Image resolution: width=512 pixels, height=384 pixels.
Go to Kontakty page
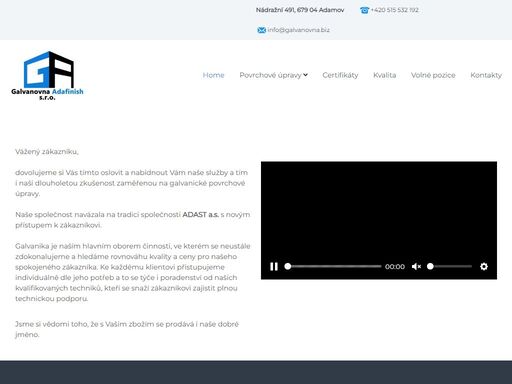point(486,75)
